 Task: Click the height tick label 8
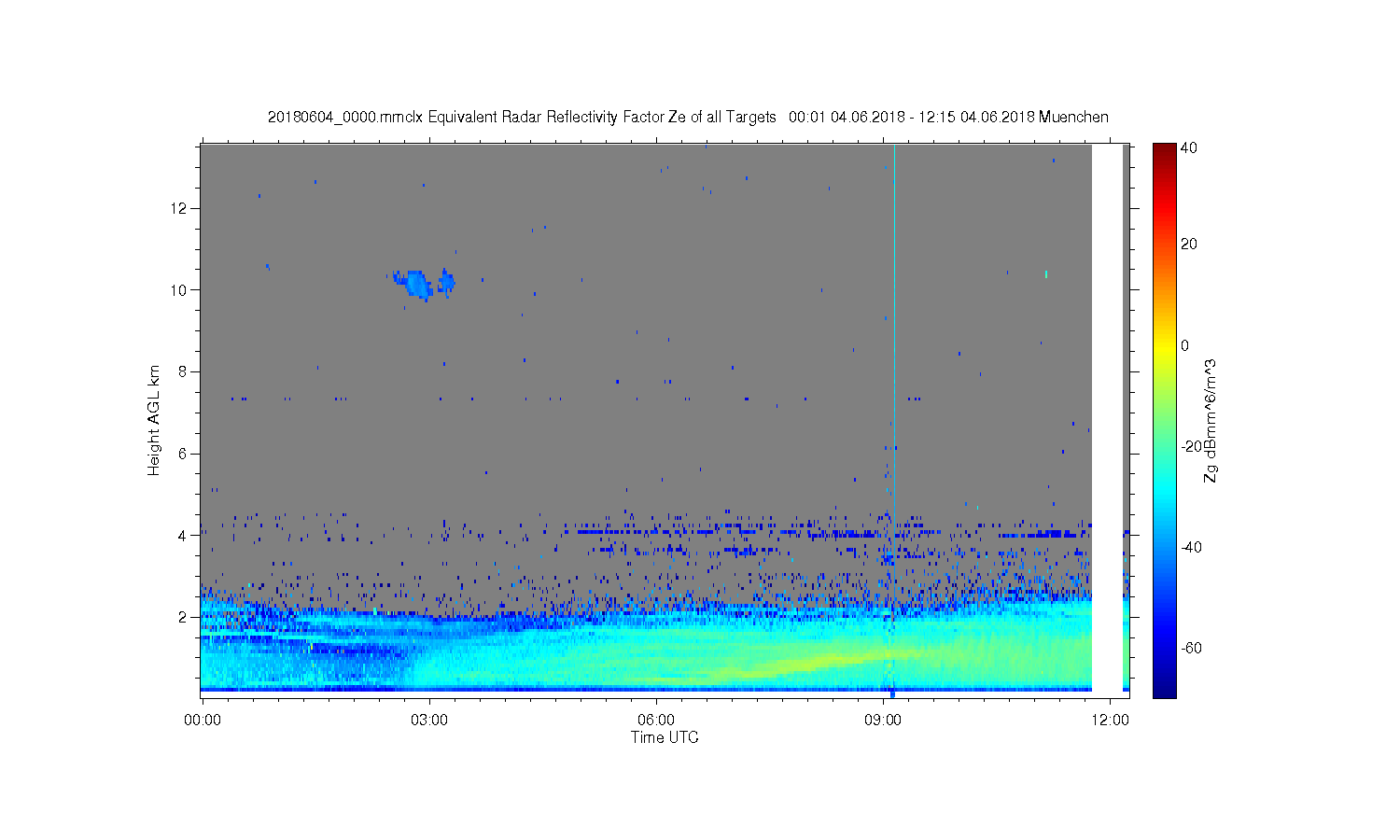pos(181,371)
